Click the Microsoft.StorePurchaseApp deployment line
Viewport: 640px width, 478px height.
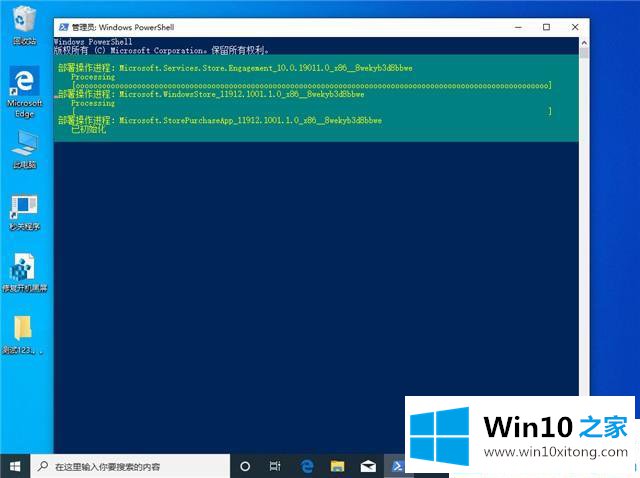pos(220,120)
